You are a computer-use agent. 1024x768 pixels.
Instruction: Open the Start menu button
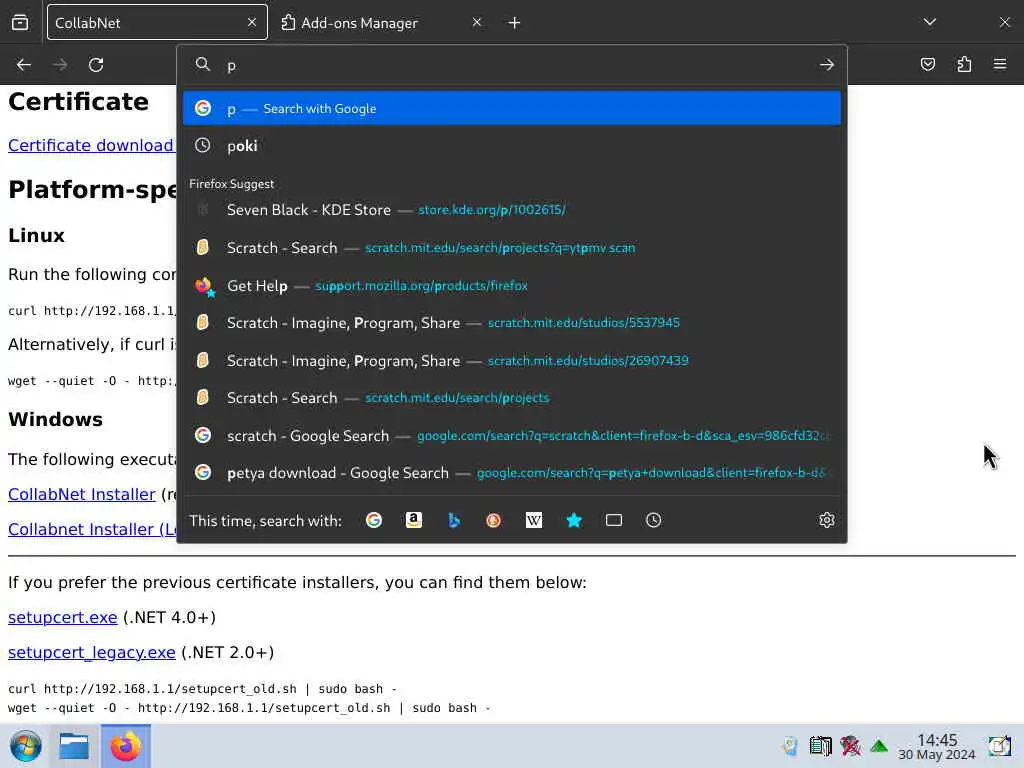click(25, 746)
